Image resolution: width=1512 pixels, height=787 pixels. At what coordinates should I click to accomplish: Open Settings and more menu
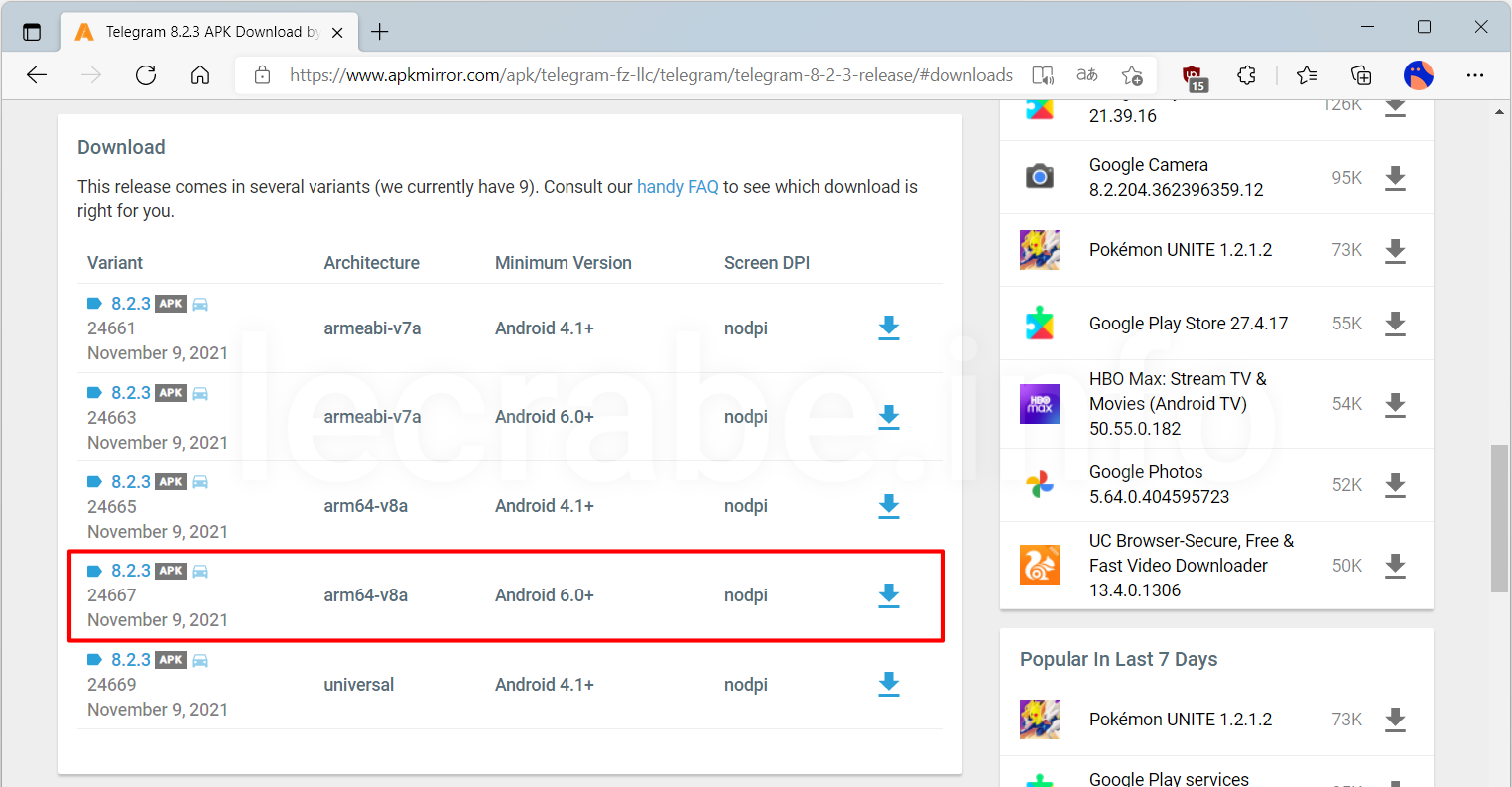coord(1475,75)
